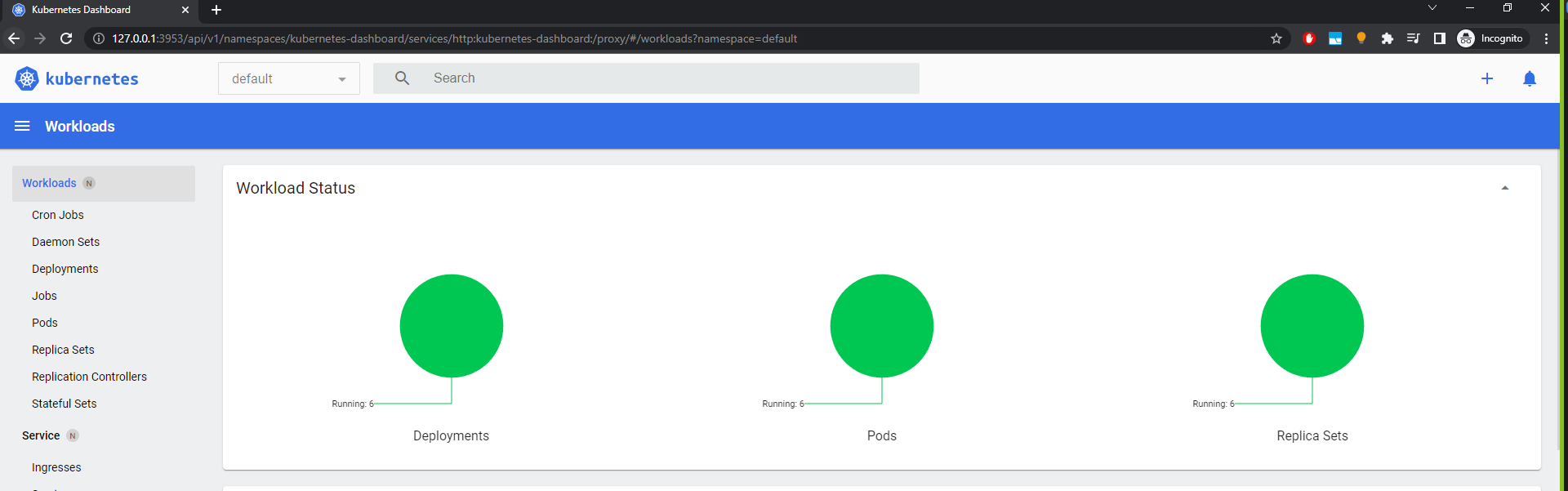The image size is (1568, 491).
Task: Go back with browser back arrow
Action: click(x=14, y=38)
